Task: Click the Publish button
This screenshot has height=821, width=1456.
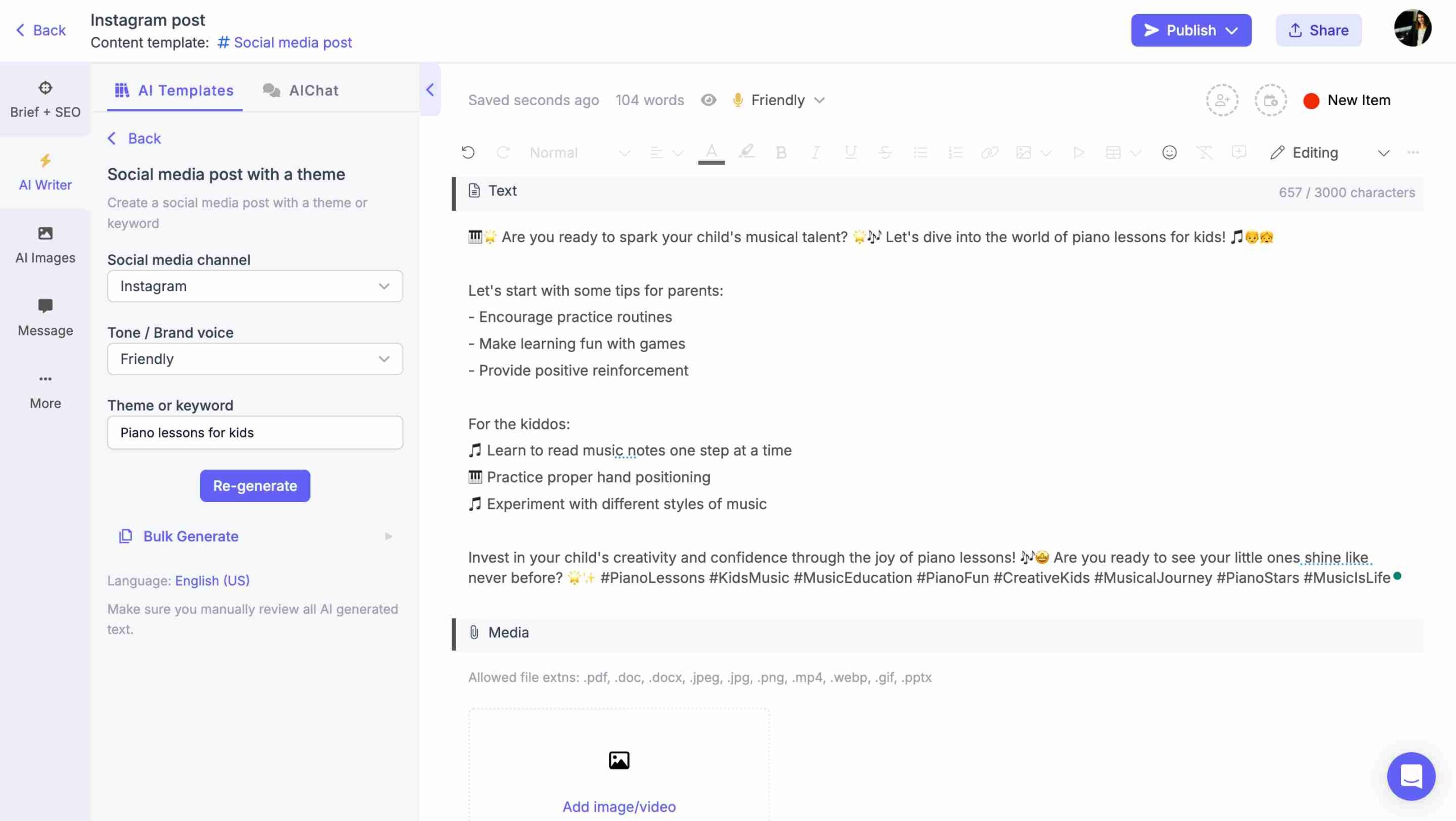Action: pyautogui.click(x=1191, y=30)
